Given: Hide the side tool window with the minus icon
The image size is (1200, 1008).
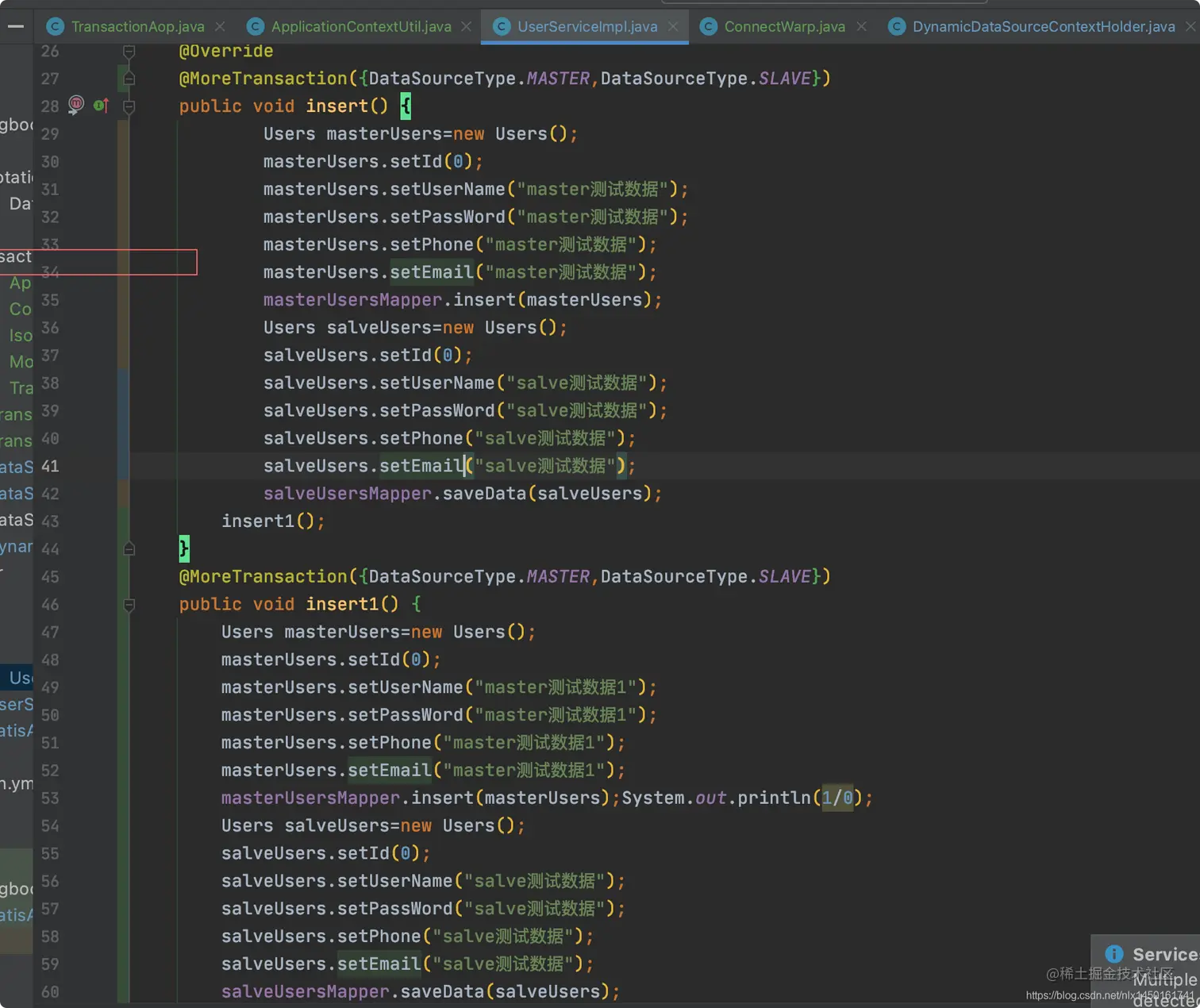Looking at the screenshot, I should click(15, 26).
